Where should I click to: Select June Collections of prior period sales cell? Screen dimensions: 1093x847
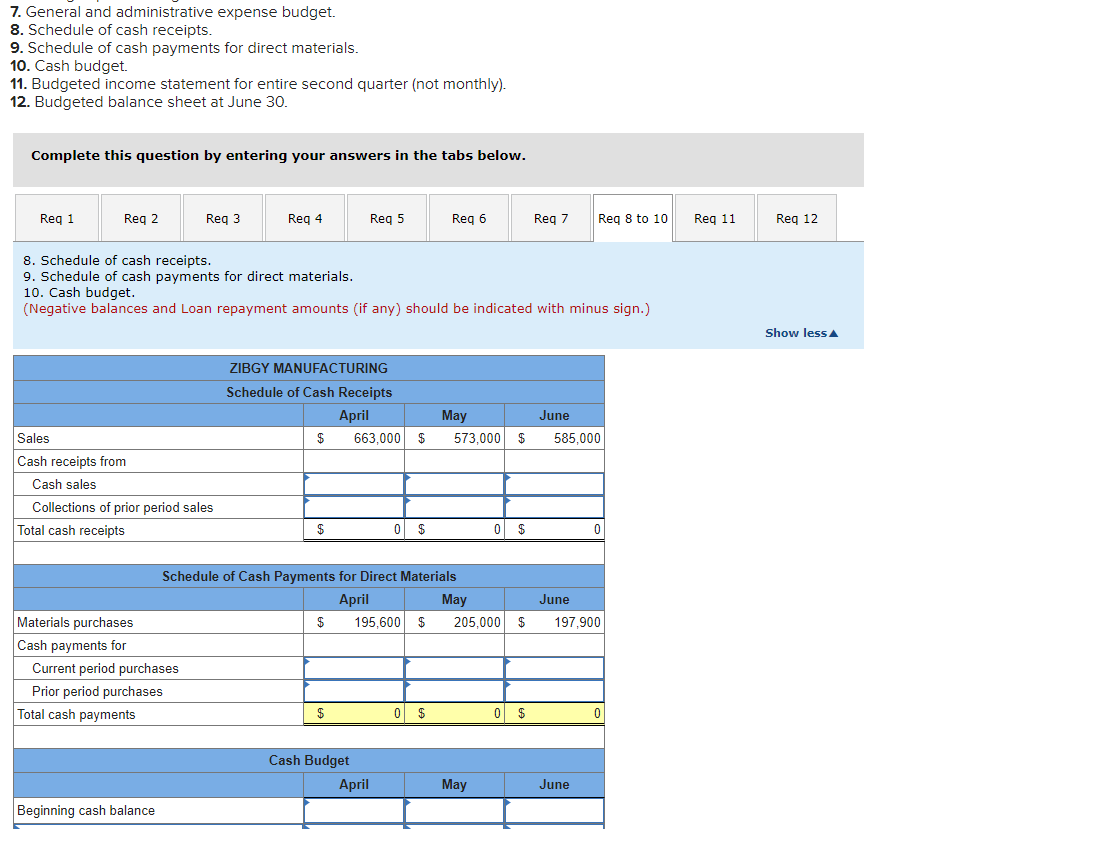pos(555,507)
